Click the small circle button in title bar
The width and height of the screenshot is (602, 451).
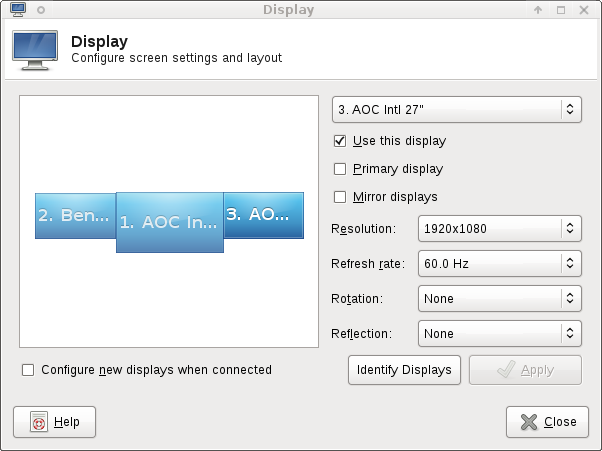tap(40, 11)
